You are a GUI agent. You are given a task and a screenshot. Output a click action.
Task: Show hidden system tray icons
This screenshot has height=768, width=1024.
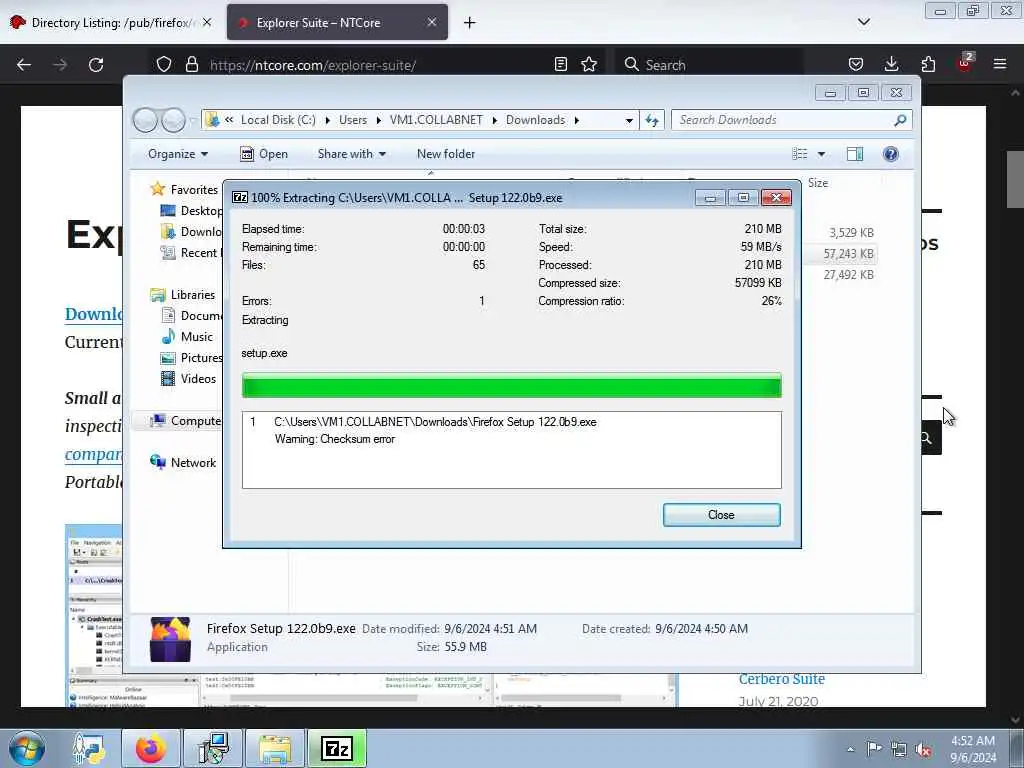(850, 749)
